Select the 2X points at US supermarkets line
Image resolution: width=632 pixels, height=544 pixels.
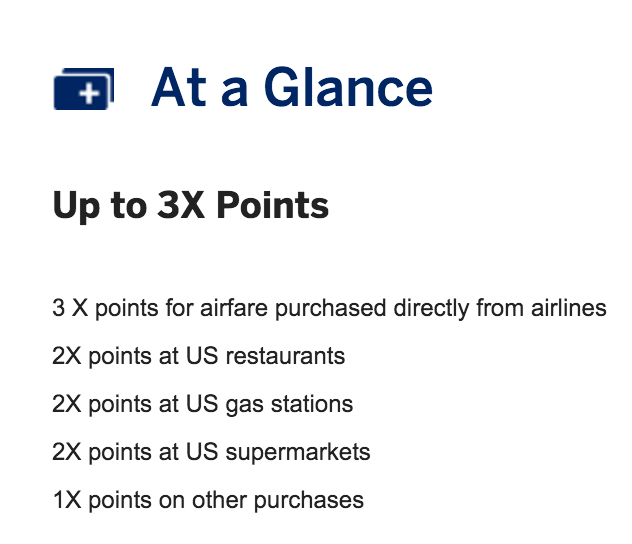(211, 452)
